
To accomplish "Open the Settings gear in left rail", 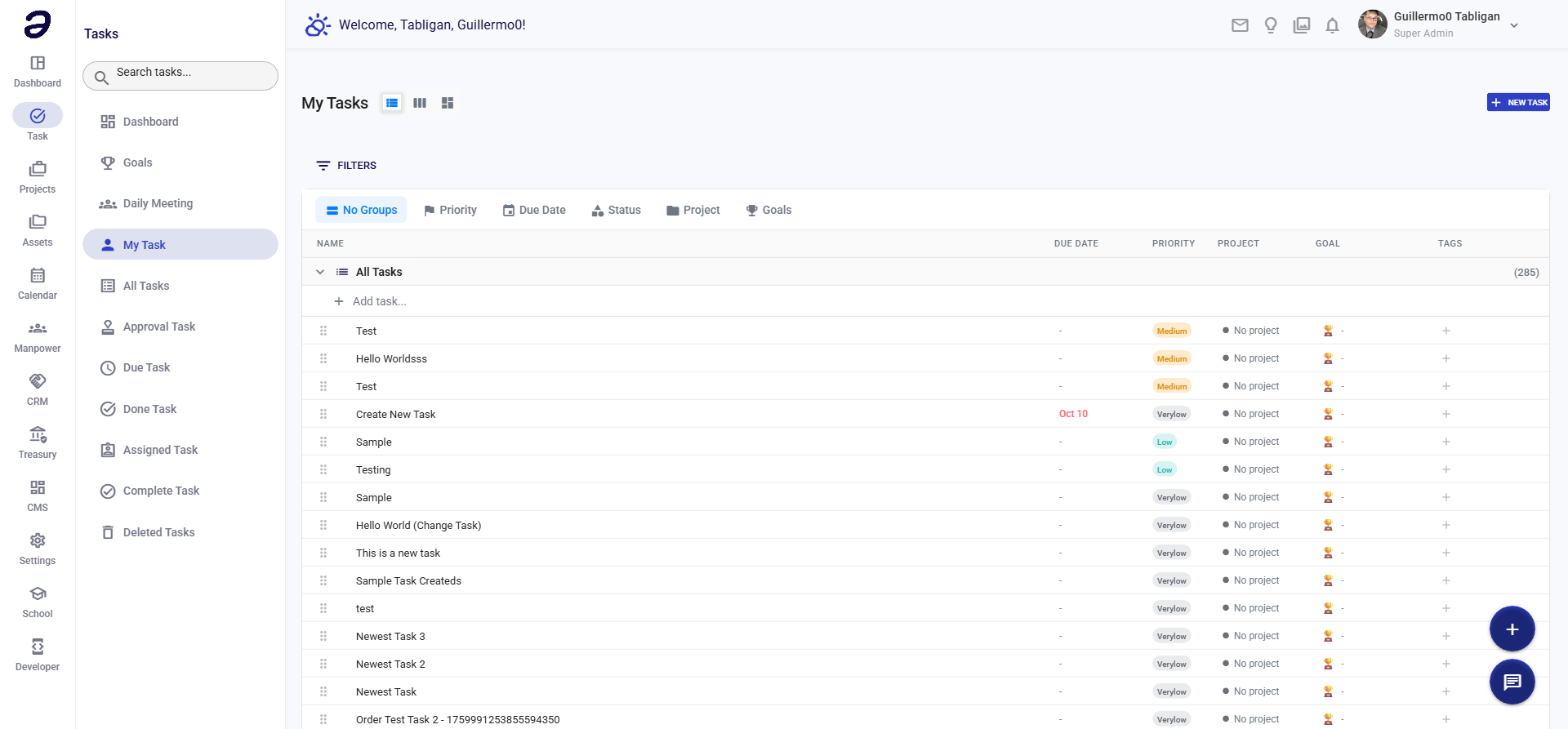I will (x=38, y=540).
